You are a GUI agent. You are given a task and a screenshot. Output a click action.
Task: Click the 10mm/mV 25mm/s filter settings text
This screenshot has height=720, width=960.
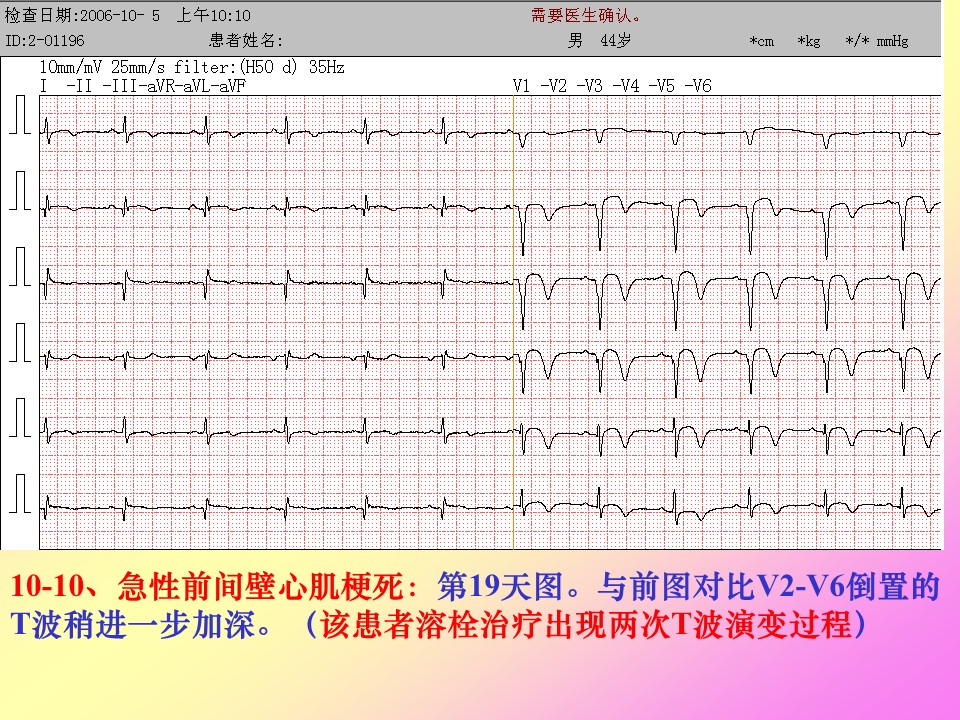click(192, 67)
